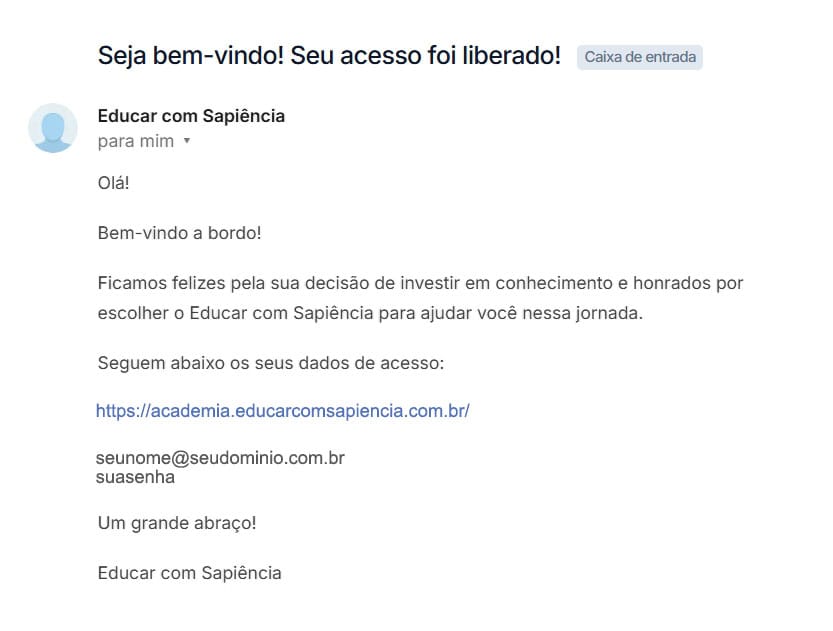
Task: Click the sender's profile avatar
Action: (53, 128)
